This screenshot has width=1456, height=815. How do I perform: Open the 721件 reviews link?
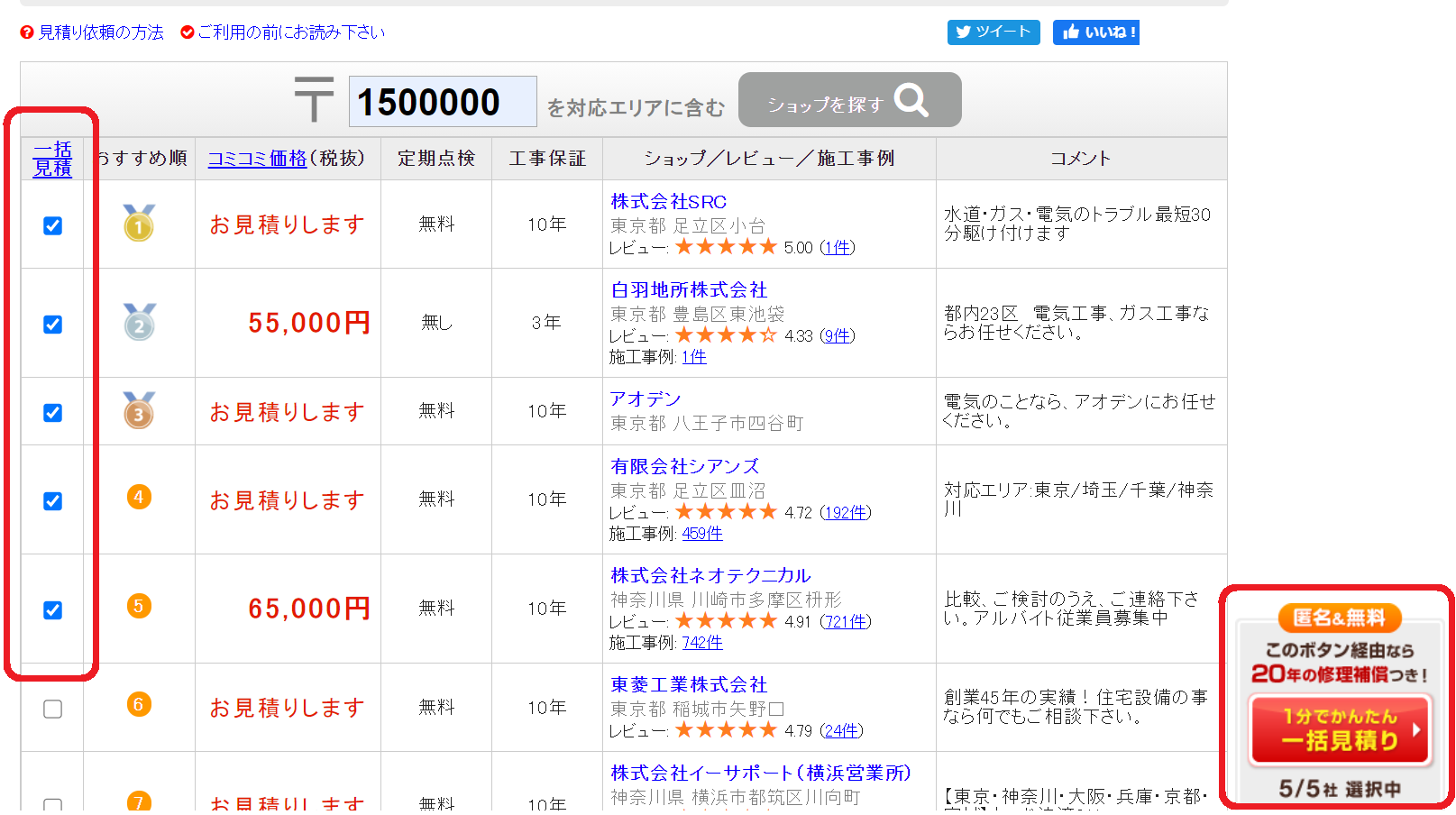847,621
